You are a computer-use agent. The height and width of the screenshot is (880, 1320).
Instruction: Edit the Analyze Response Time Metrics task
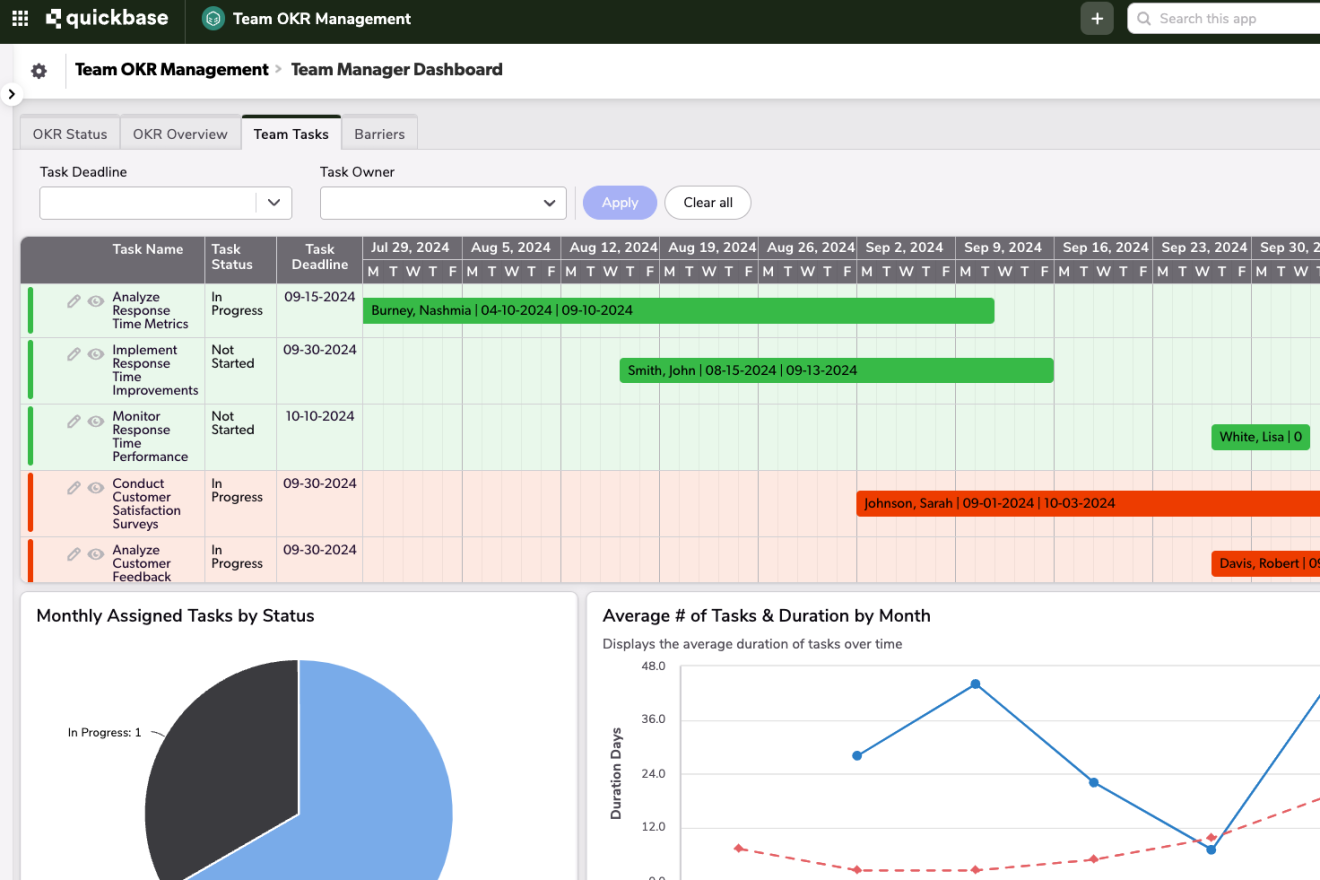[74, 301]
